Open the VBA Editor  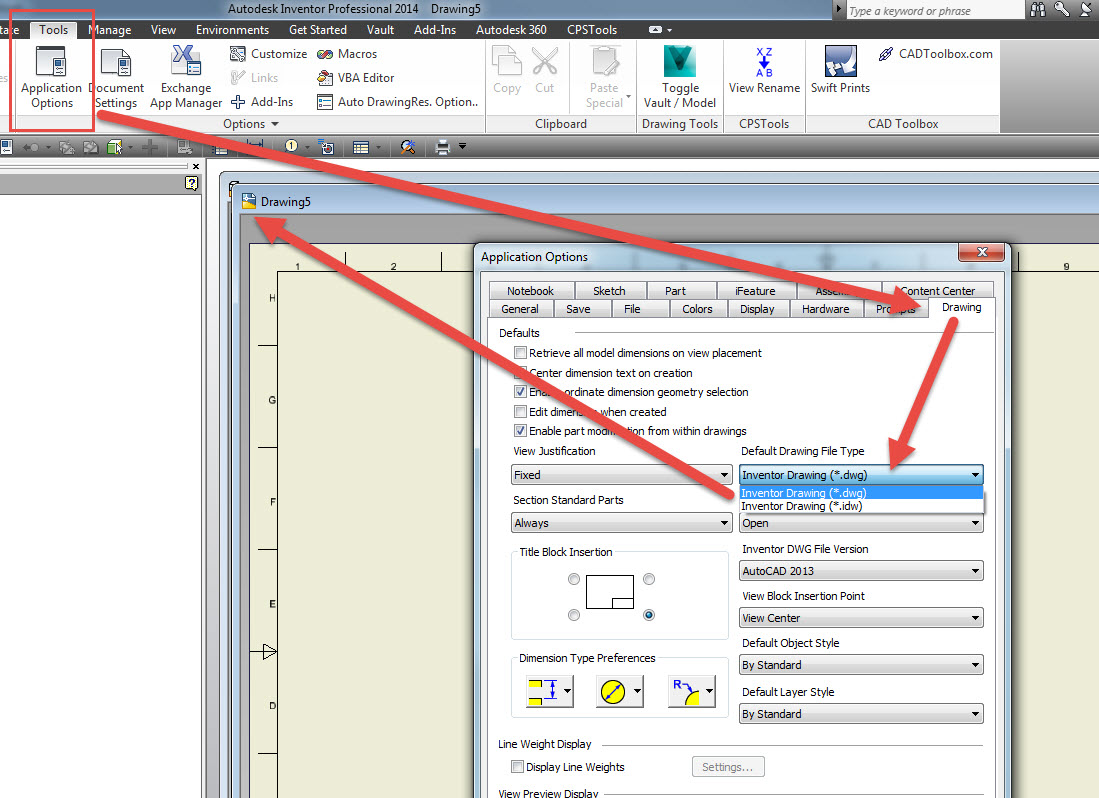tap(365, 78)
